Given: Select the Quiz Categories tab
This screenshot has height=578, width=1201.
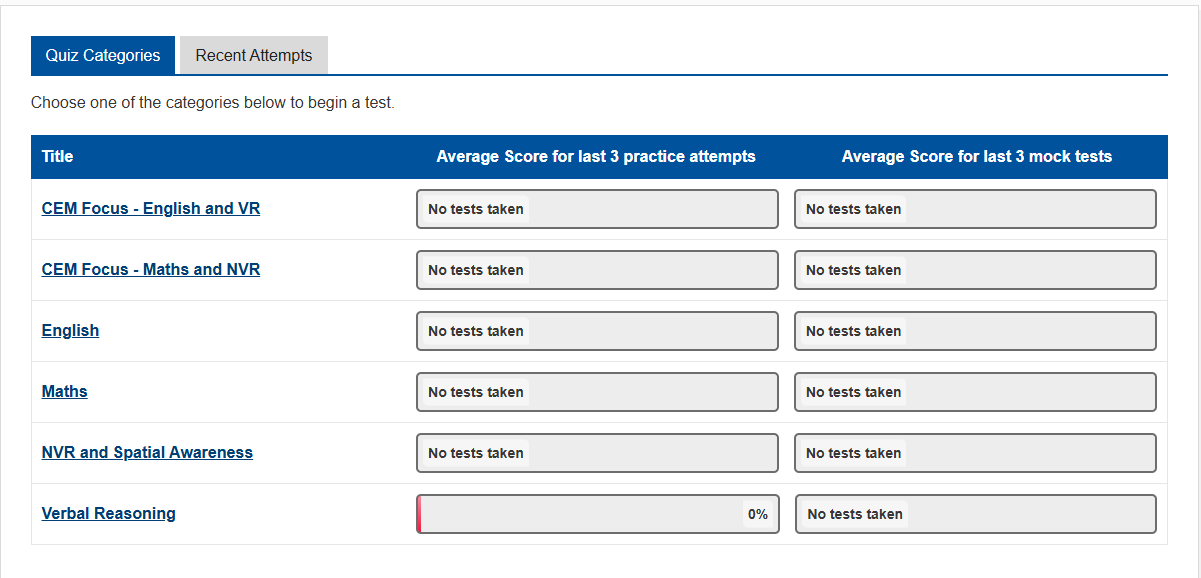Looking at the screenshot, I should [x=103, y=55].
